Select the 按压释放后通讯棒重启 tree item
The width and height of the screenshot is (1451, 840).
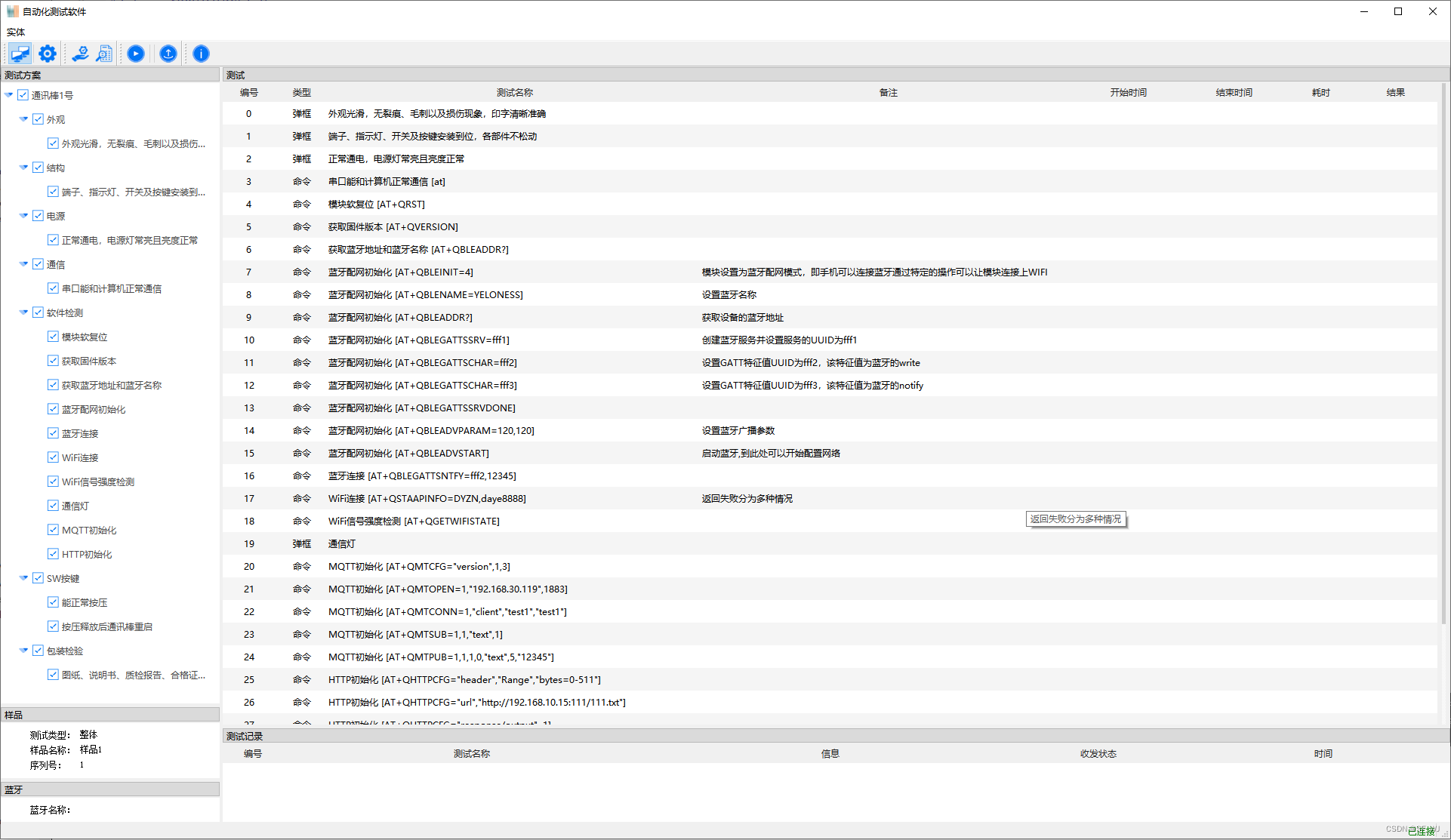click(107, 626)
